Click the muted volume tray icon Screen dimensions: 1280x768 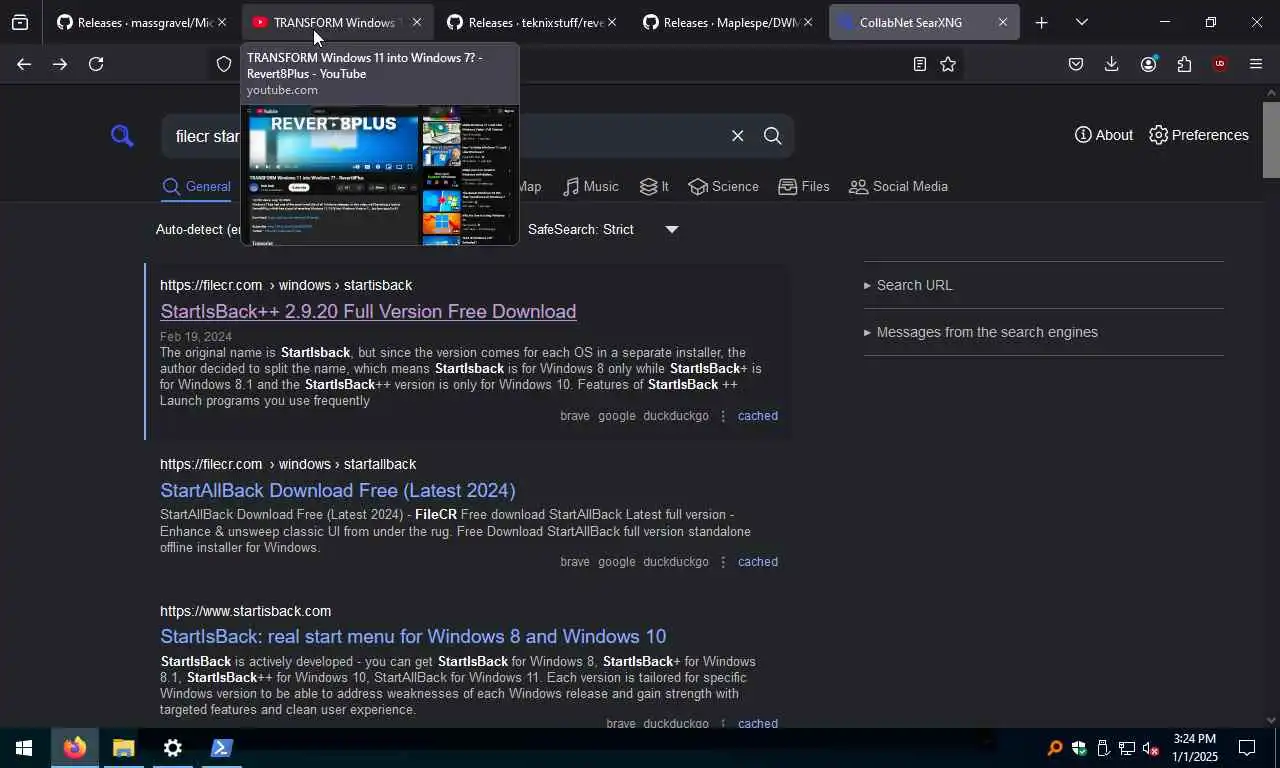pyautogui.click(x=1150, y=748)
